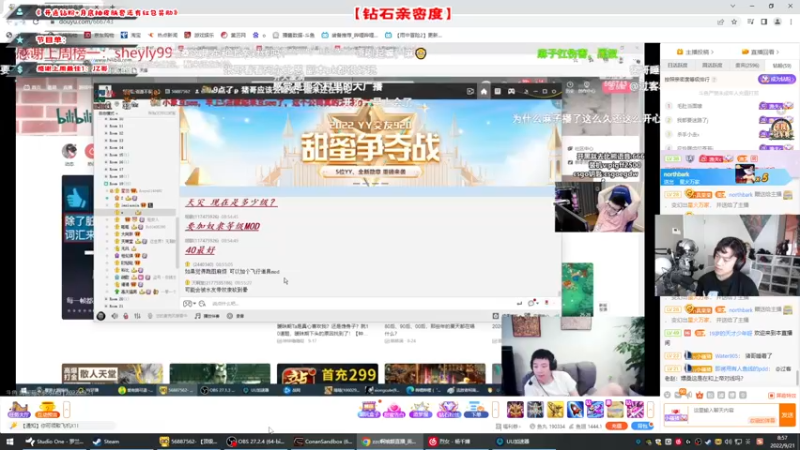Open ConanSandbox from the Windows taskbar
The height and width of the screenshot is (450, 800).
tap(323, 442)
